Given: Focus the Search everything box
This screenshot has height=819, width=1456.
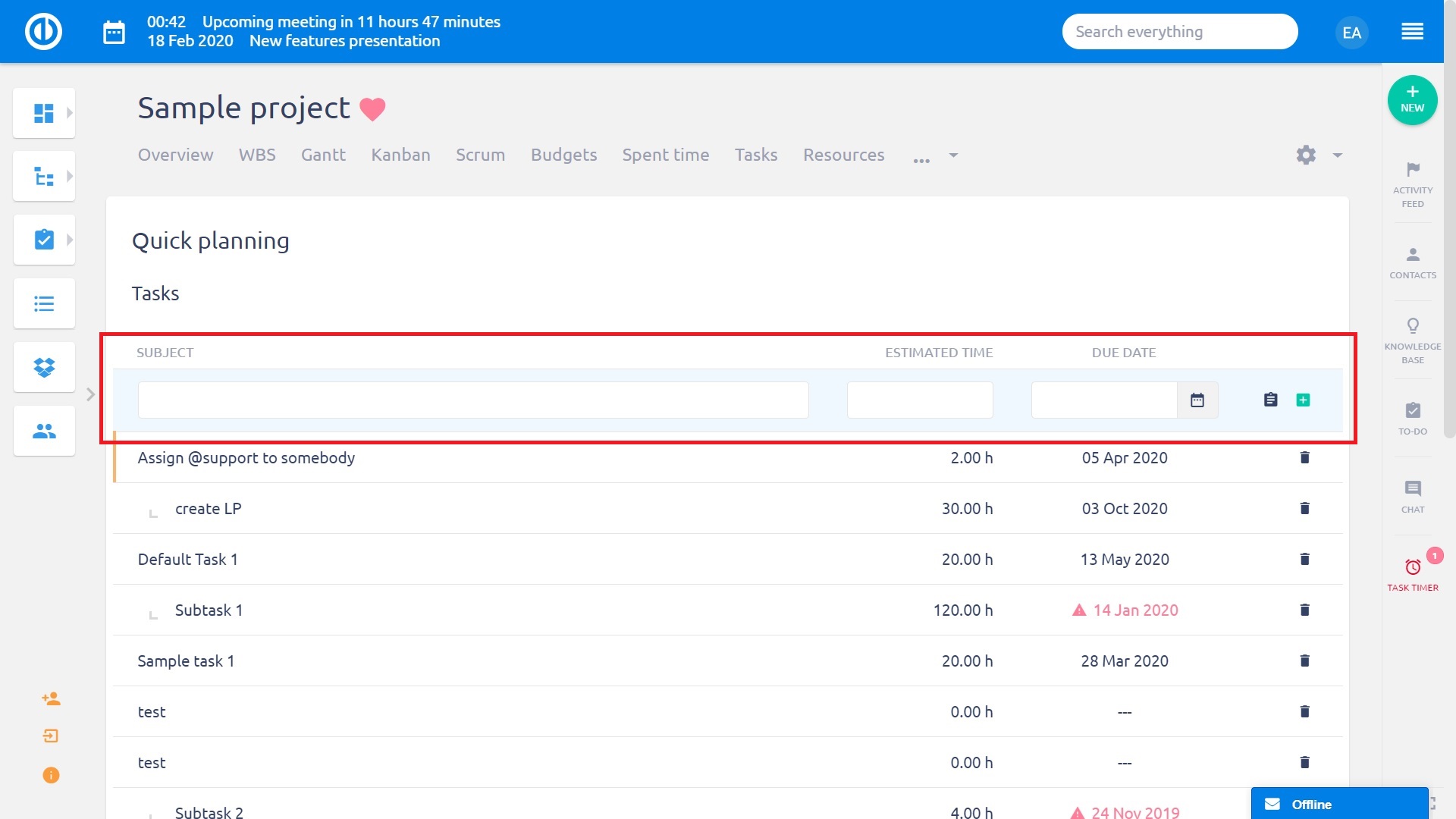Looking at the screenshot, I should point(1179,32).
